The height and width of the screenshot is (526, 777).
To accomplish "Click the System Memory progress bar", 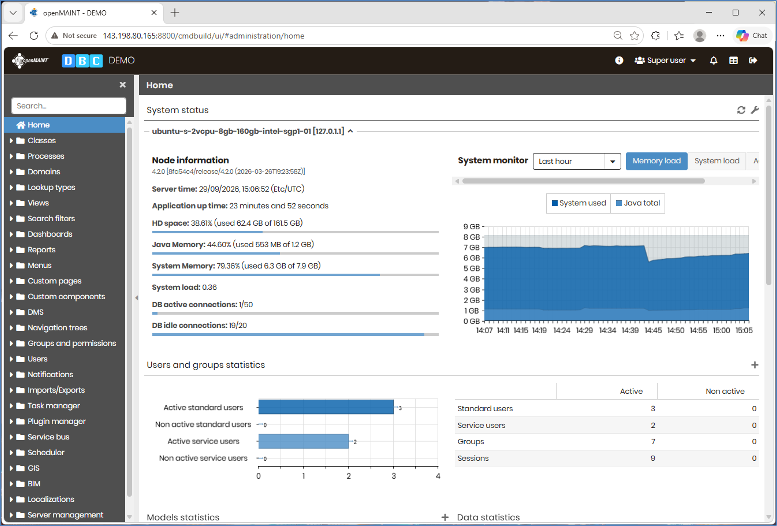I will pos(295,275).
